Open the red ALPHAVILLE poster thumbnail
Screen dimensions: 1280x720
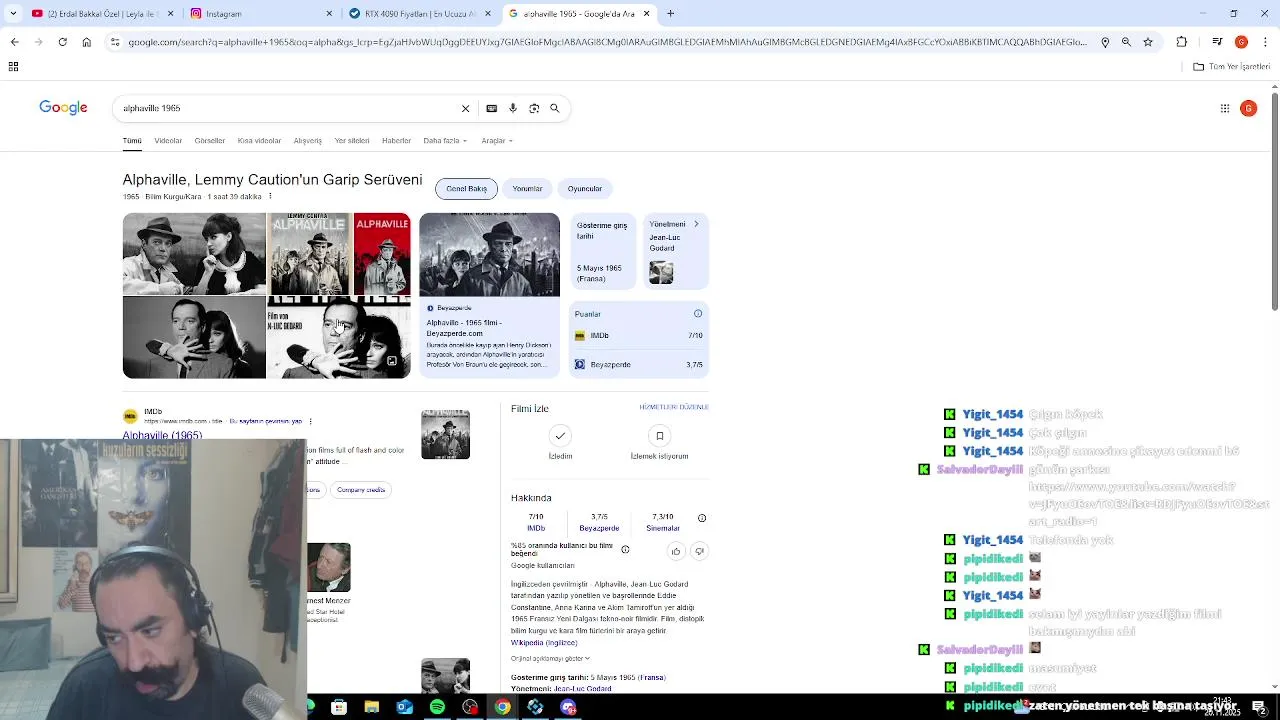pyautogui.click(x=382, y=254)
